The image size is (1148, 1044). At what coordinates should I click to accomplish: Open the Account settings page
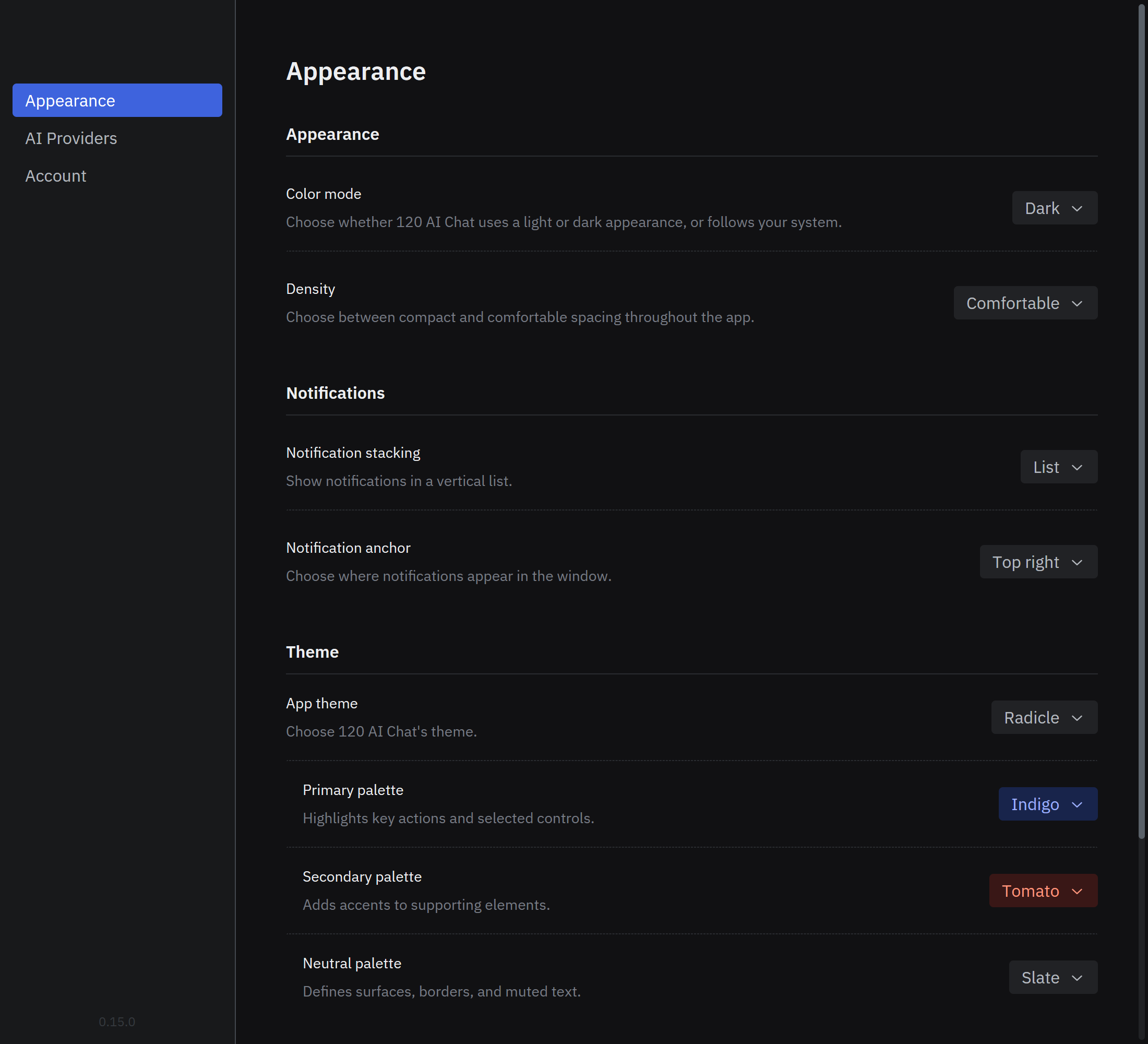(x=117, y=176)
